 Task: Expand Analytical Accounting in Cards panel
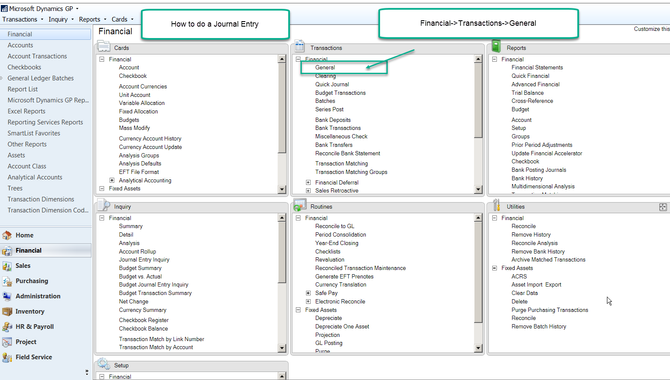coord(112,180)
